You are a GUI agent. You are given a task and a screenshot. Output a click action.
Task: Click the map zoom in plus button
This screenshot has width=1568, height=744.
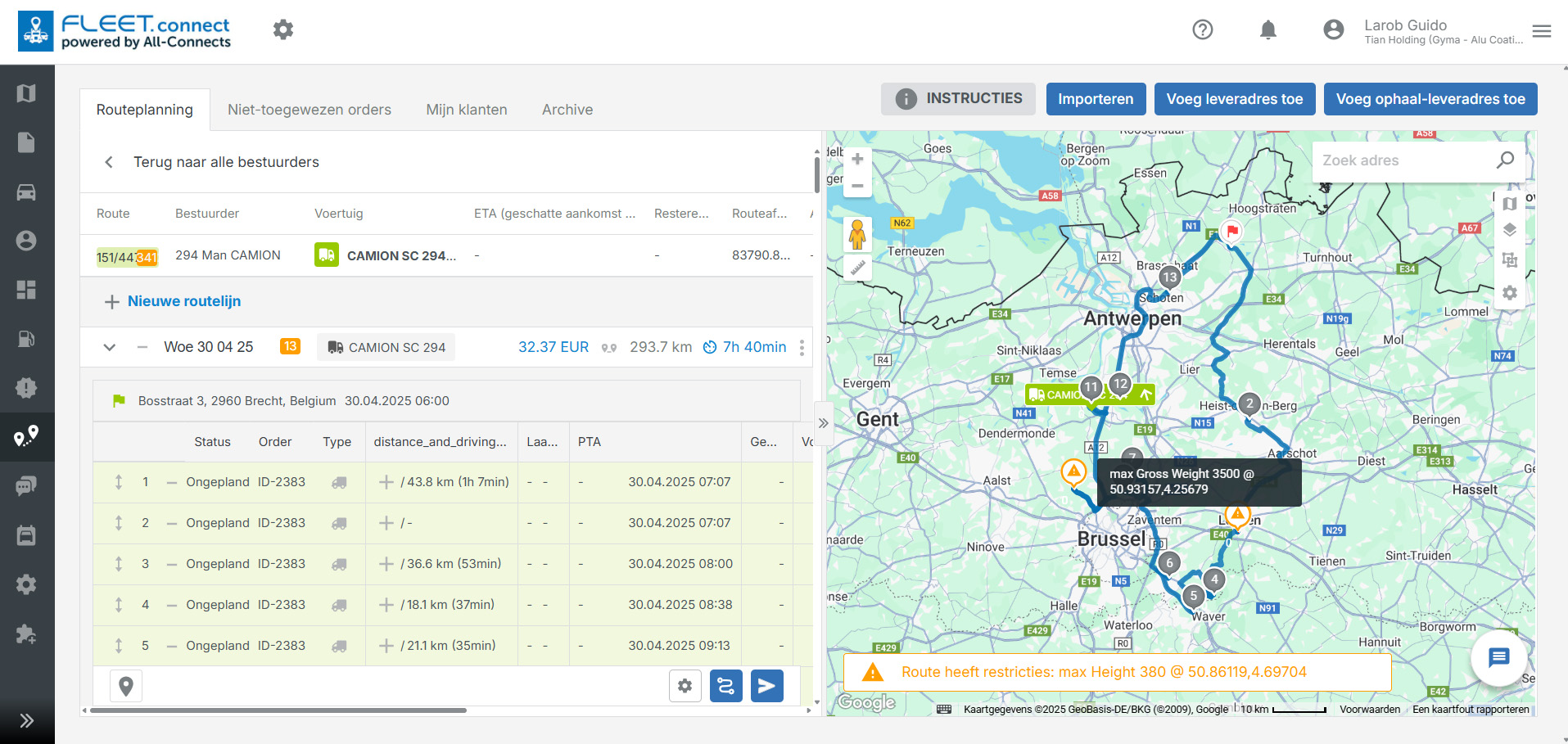(857, 159)
